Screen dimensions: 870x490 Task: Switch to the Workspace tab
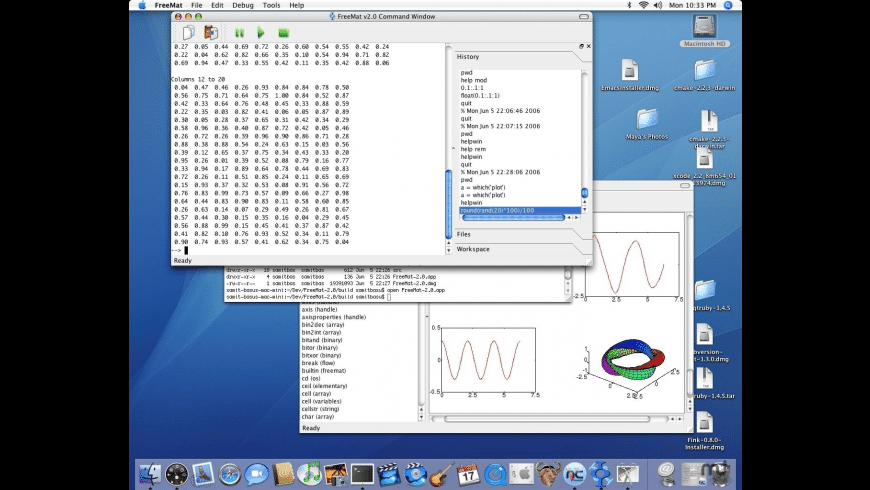click(473, 249)
